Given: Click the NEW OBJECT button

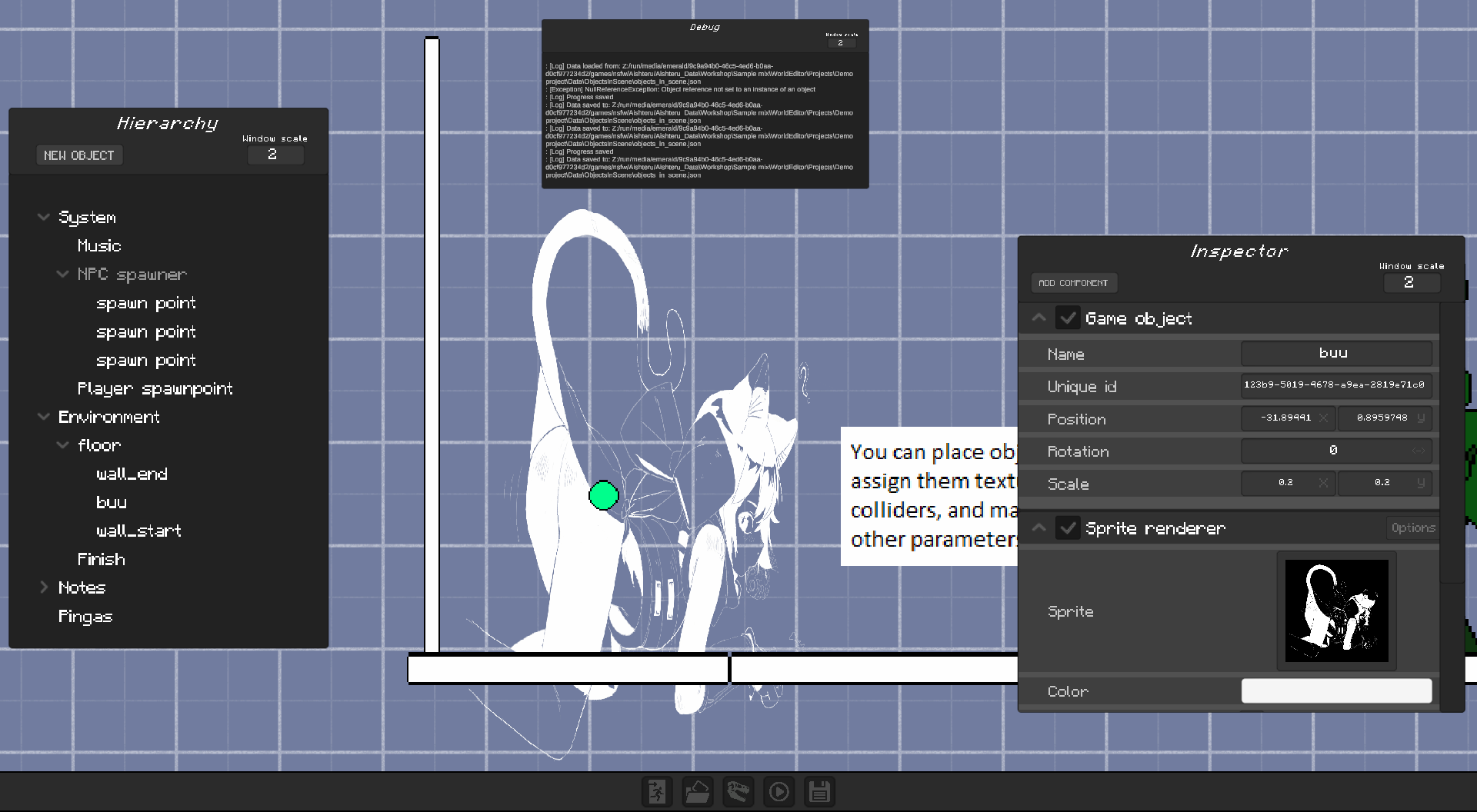Looking at the screenshot, I should (79, 155).
